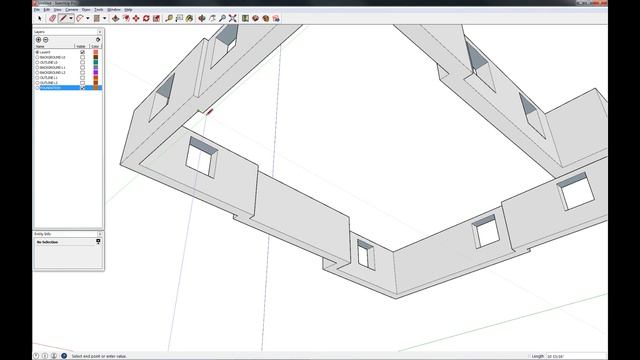Viewport: 640px width, 360px height.
Task: Select the Tape Measure tool
Action: [x=169, y=18]
